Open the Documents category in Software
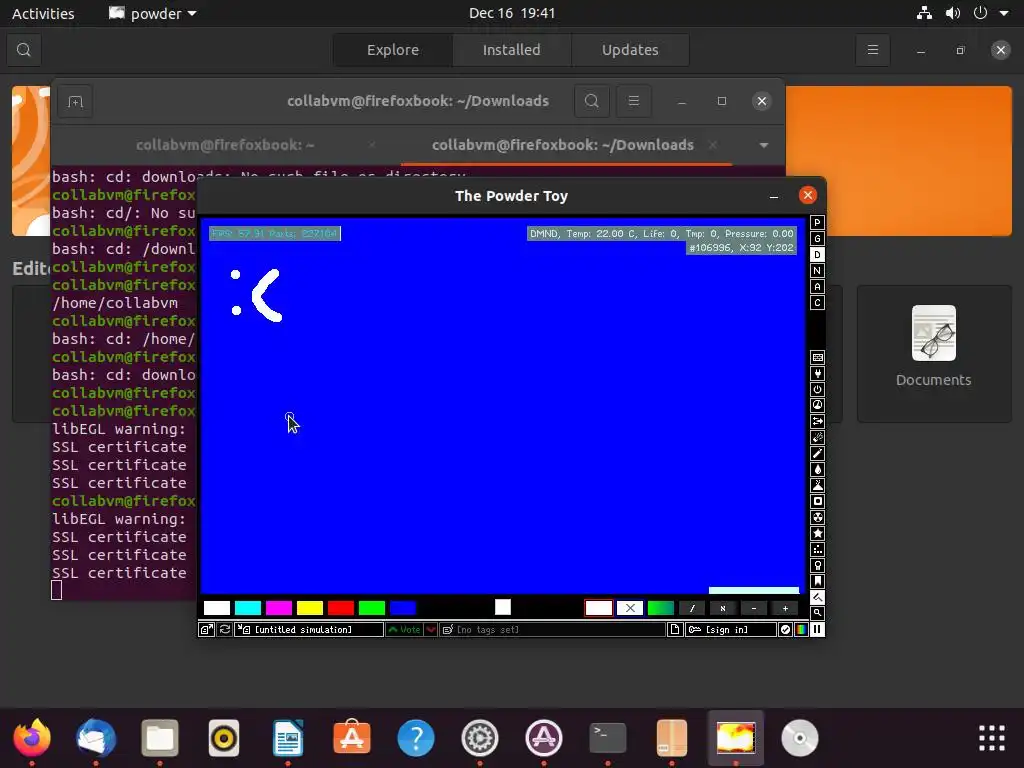This screenshot has width=1024, height=768. [x=934, y=353]
